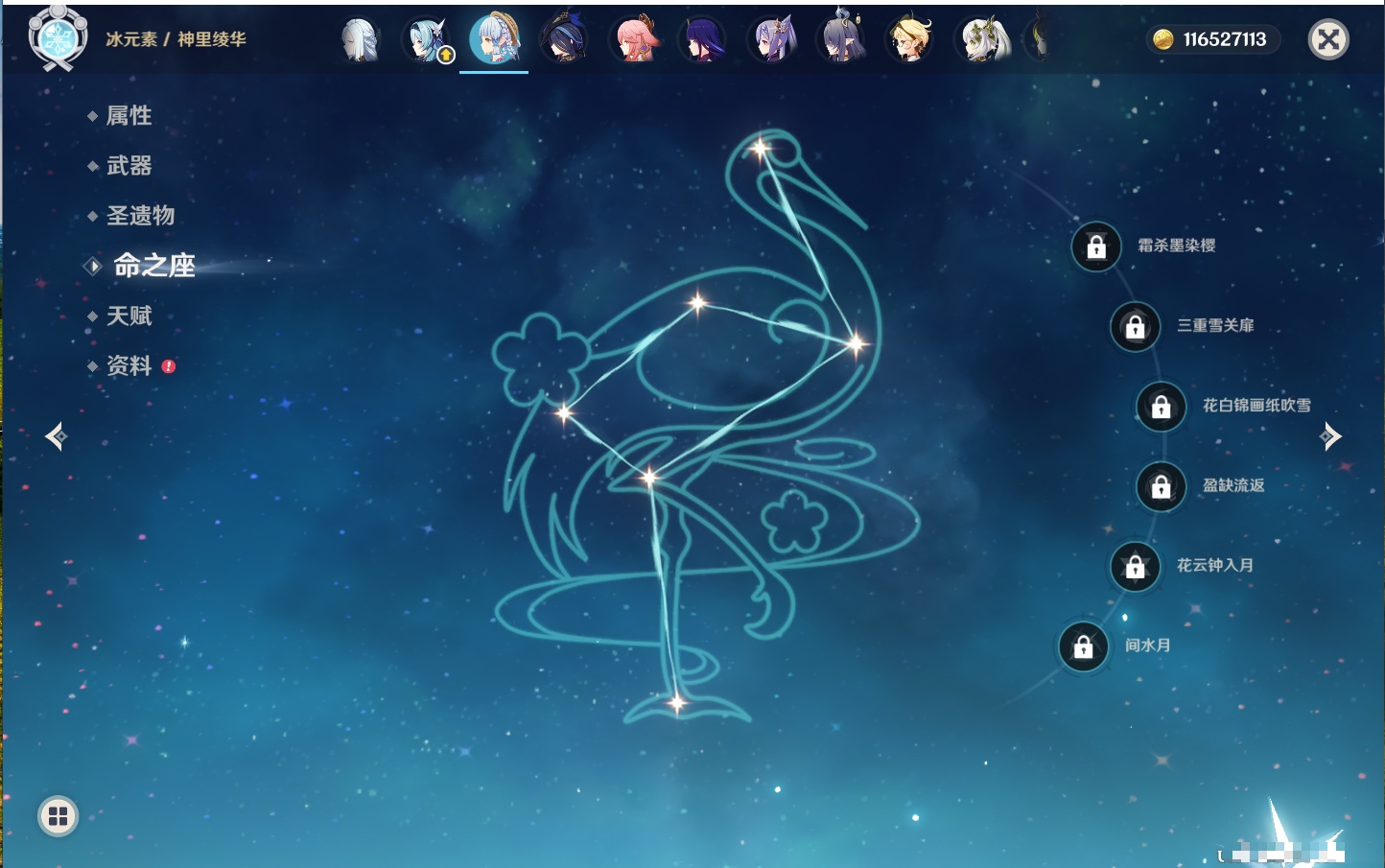
Task: Switch to the pink-haired character avatar
Action: (634, 40)
